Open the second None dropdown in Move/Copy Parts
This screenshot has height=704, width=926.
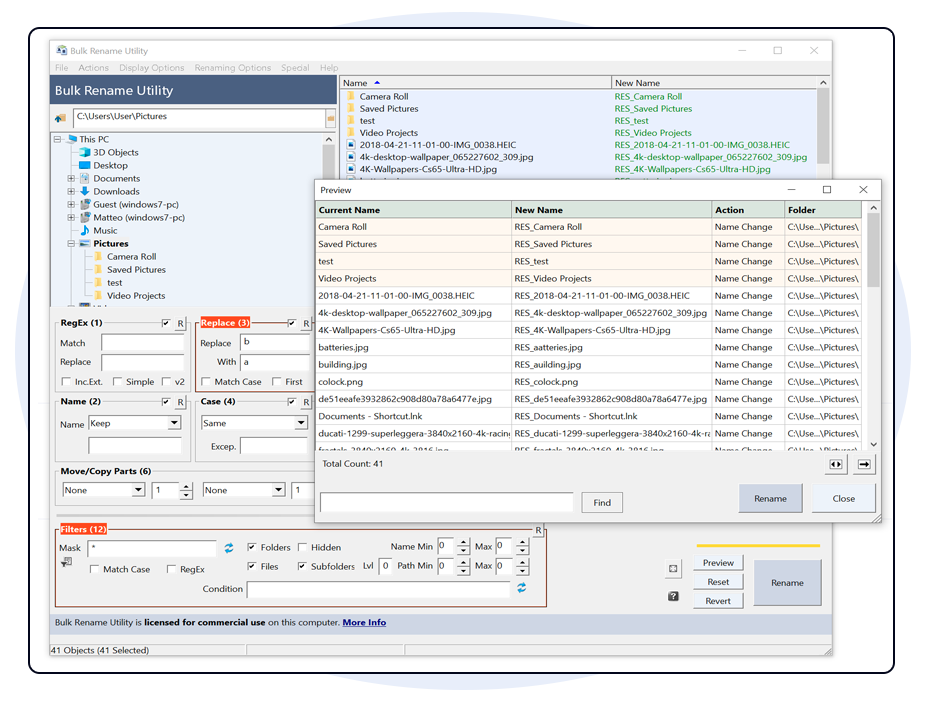point(278,490)
